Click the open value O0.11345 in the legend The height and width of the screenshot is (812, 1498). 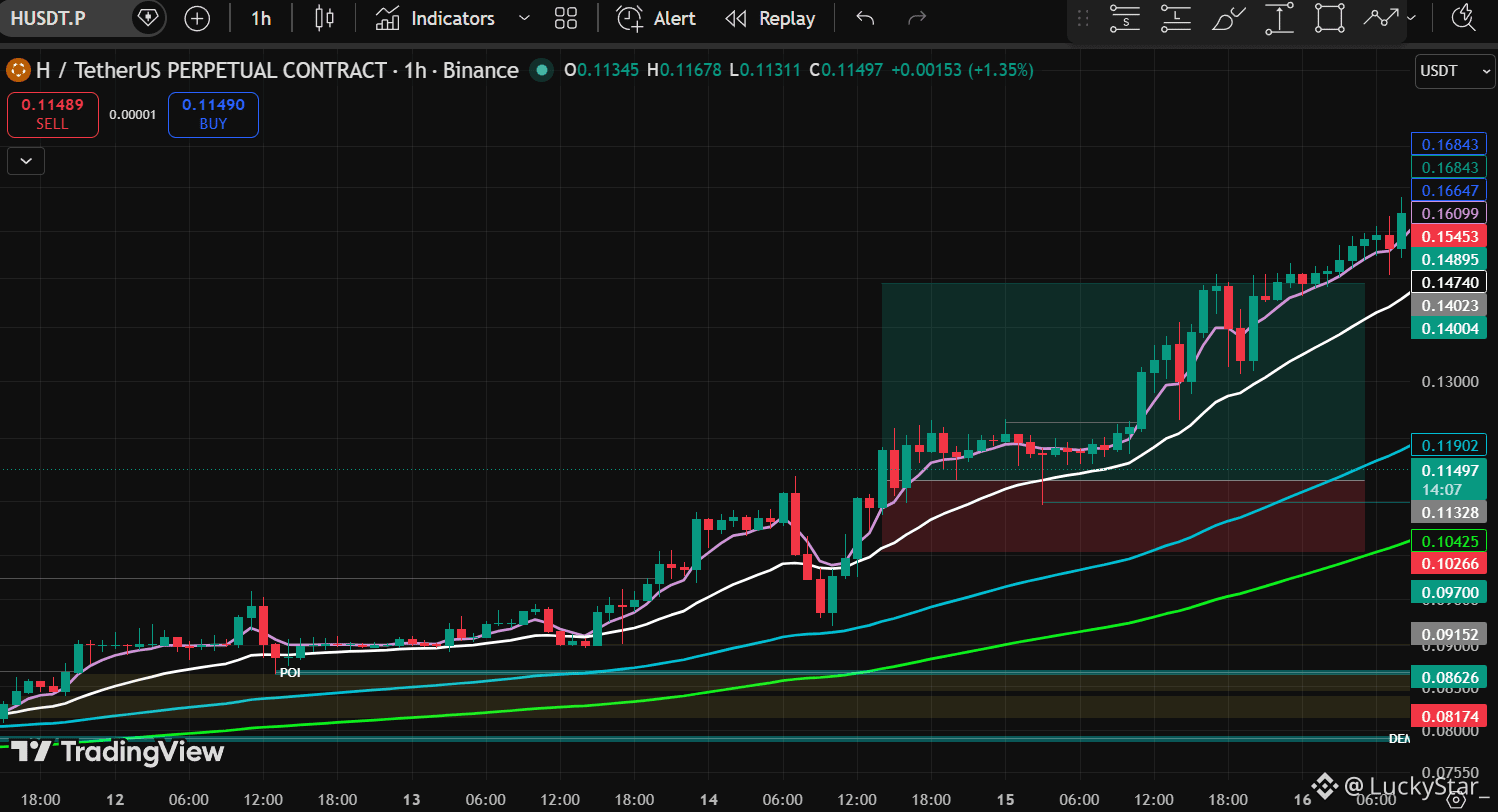pyautogui.click(x=602, y=70)
